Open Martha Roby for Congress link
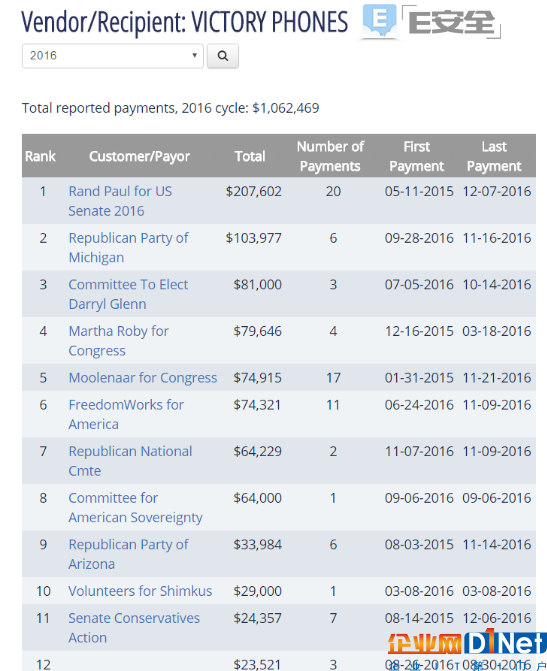547x671 pixels. (x=119, y=341)
